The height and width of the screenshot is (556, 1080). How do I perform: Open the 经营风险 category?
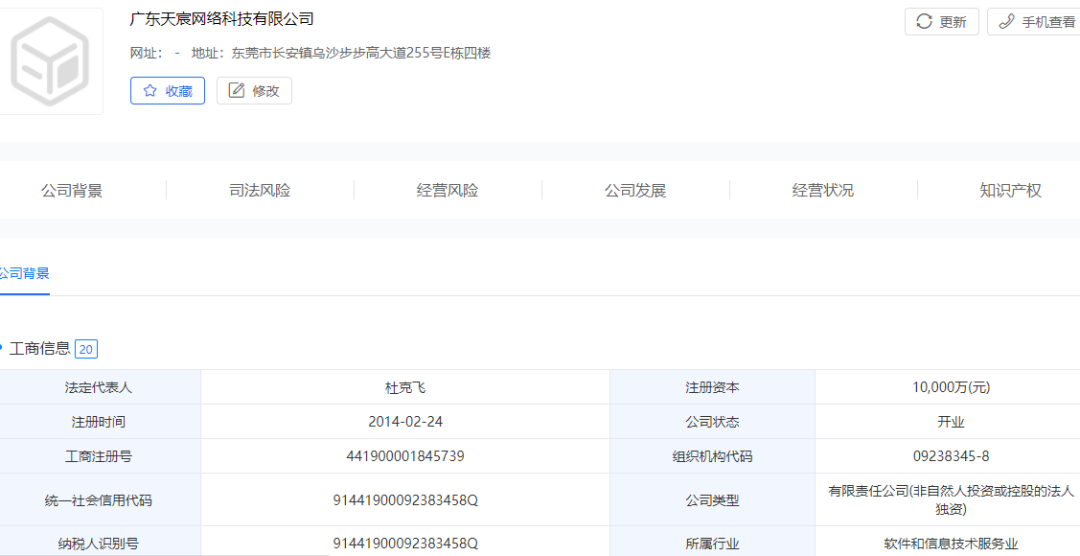click(x=447, y=190)
